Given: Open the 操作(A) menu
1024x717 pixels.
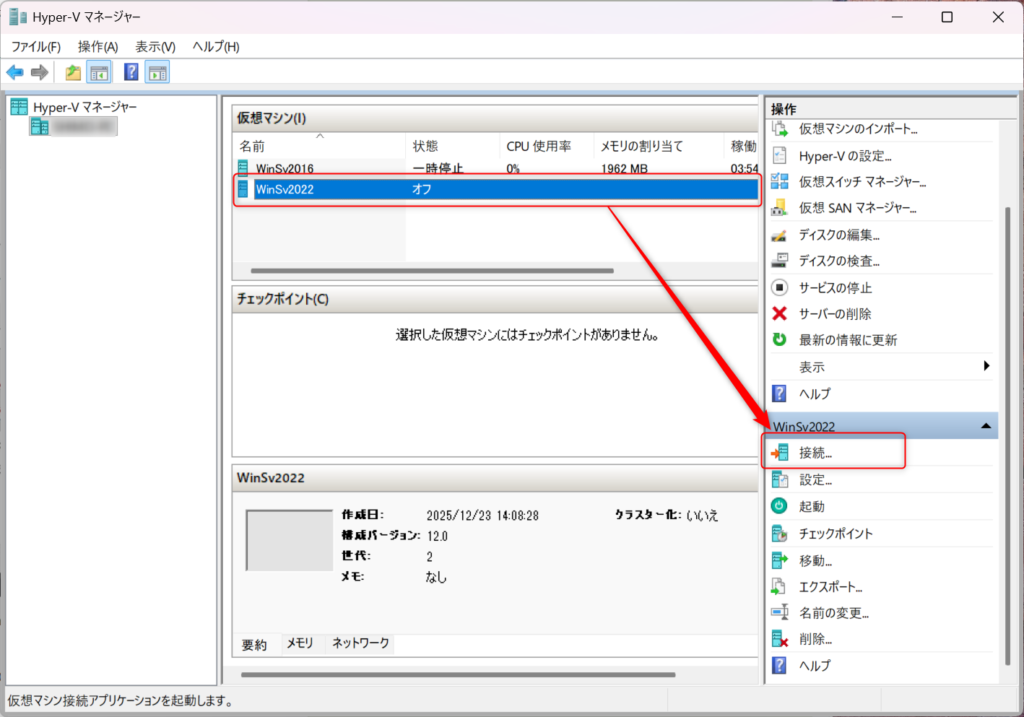Looking at the screenshot, I should (x=98, y=47).
